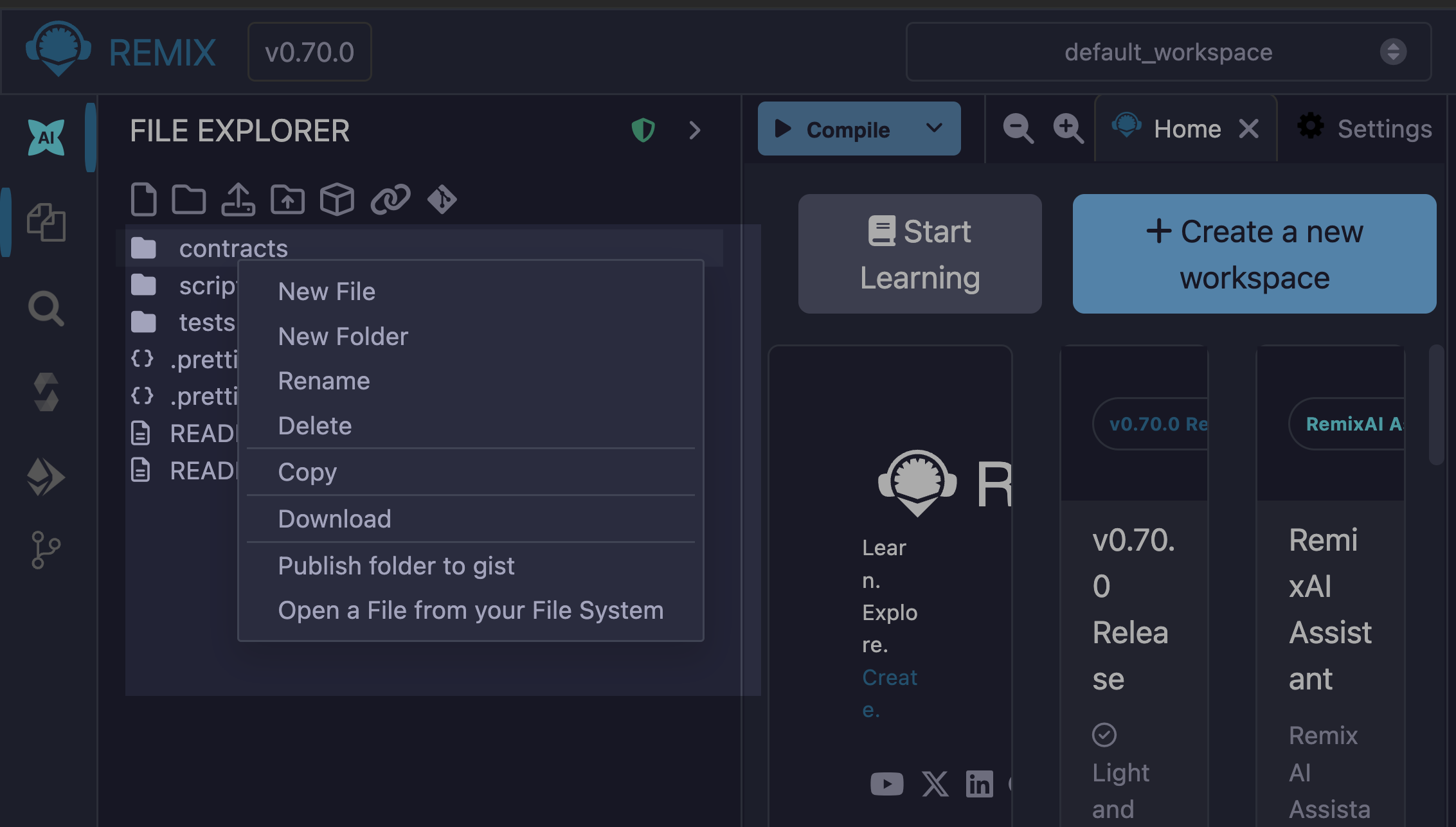Close the Home tab
1456x827 pixels.
pyautogui.click(x=1248, y=129)
